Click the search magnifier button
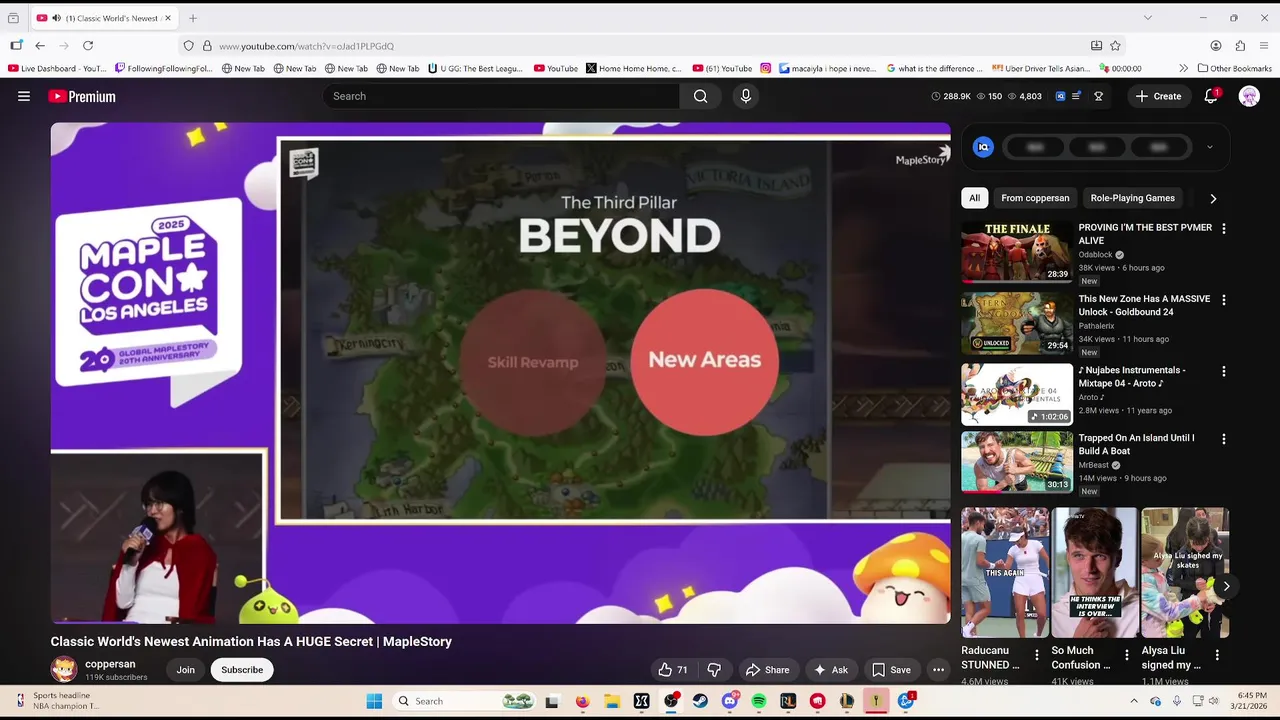Screen dimensions: 1280x720 [700, 96]
